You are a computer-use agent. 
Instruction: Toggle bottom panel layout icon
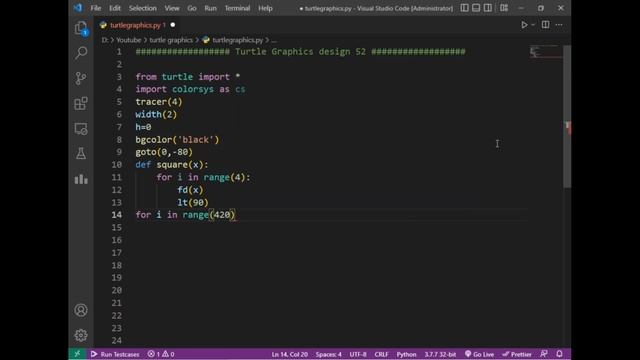pos(476,8)
